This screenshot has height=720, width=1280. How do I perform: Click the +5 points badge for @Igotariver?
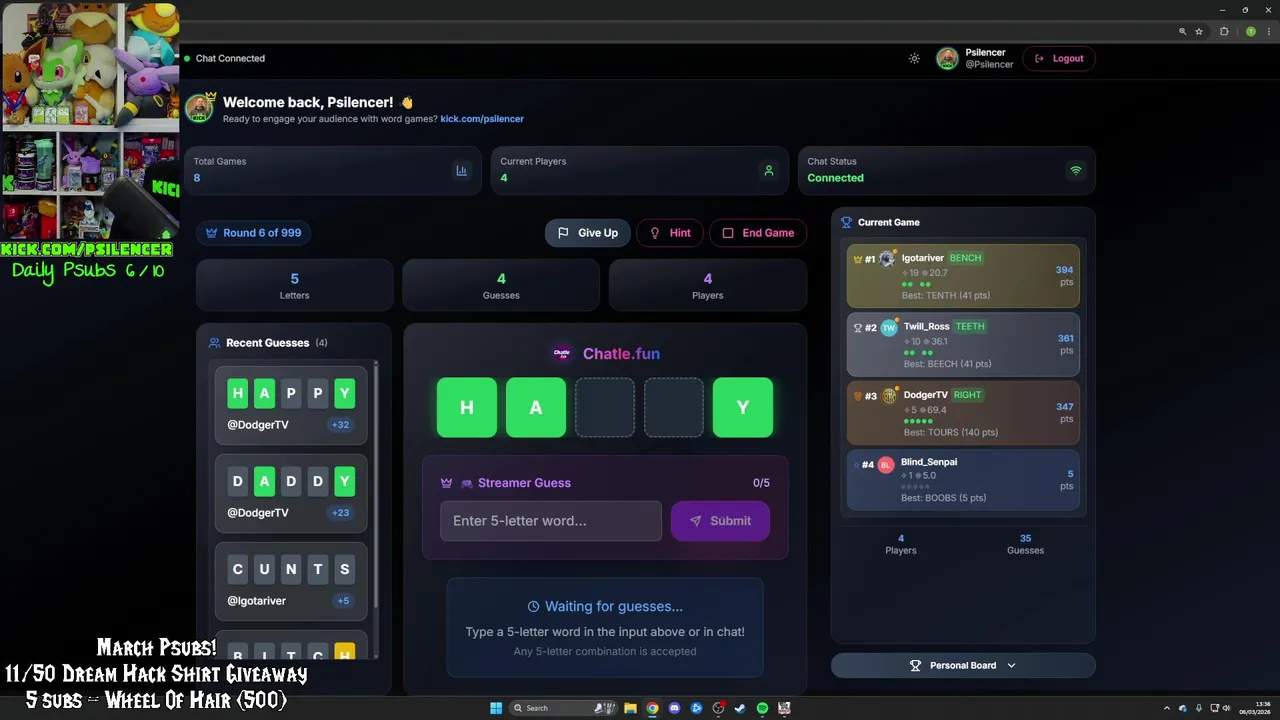[343, 601]
